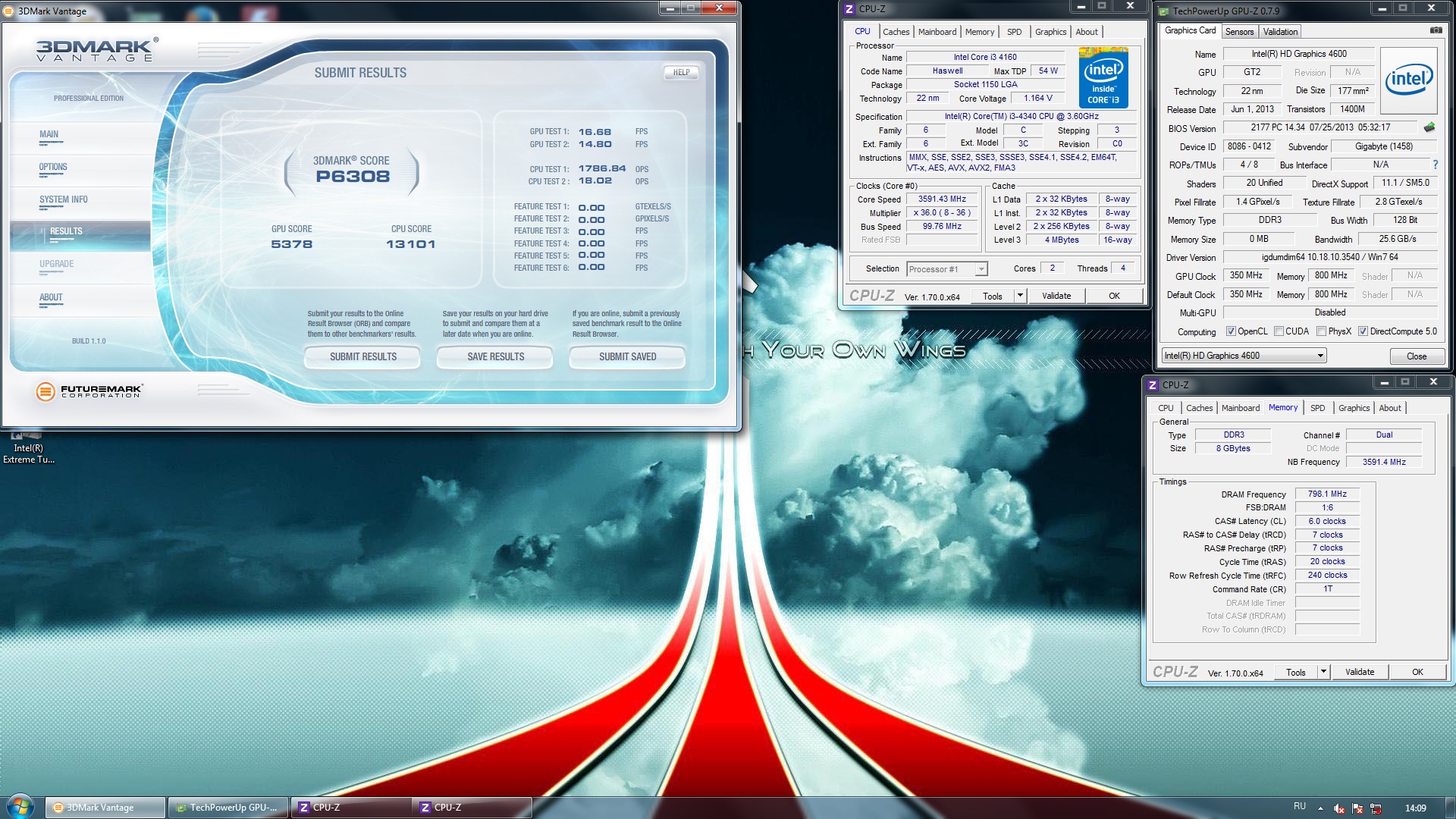This screenshot has height=819, width=1456.
Task: Toggle the PhysX checkbox in GPU-Z
Action: point(1322,331)
